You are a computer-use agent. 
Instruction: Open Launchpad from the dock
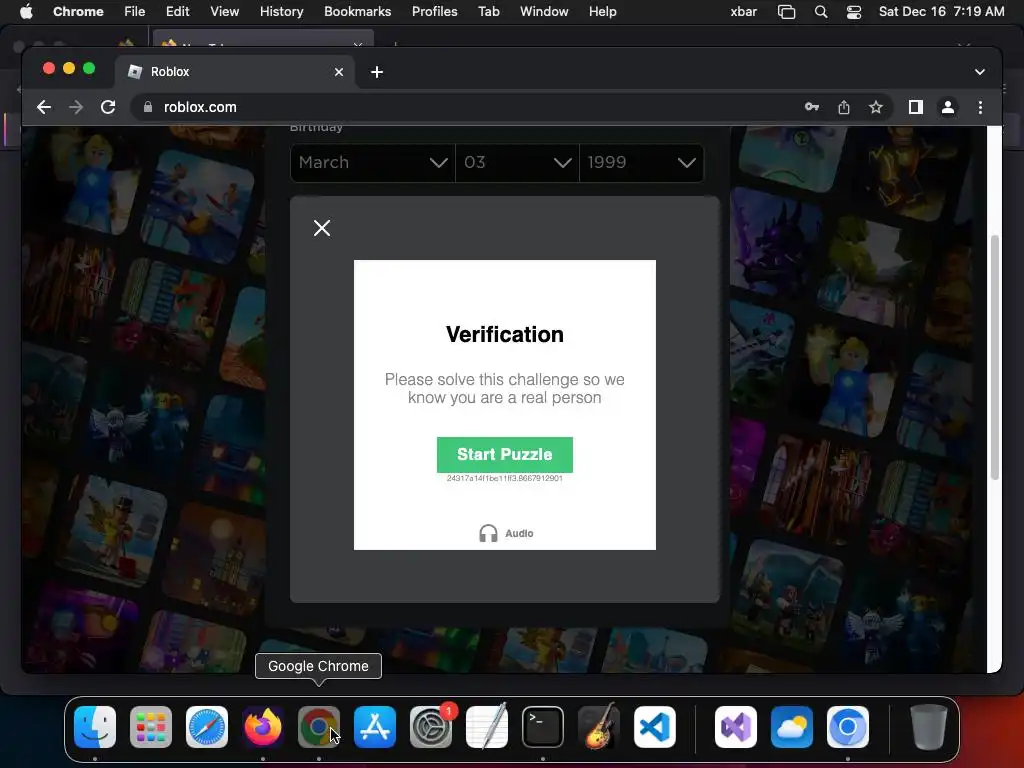[x=151, y=727]
